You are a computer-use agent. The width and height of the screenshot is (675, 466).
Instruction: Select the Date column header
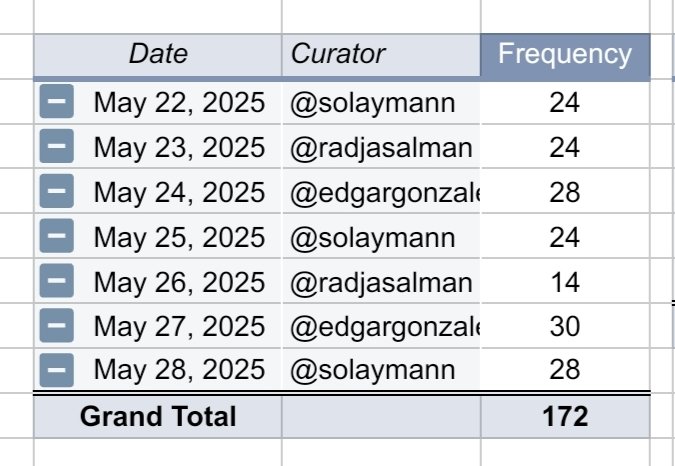click(158, 54)
